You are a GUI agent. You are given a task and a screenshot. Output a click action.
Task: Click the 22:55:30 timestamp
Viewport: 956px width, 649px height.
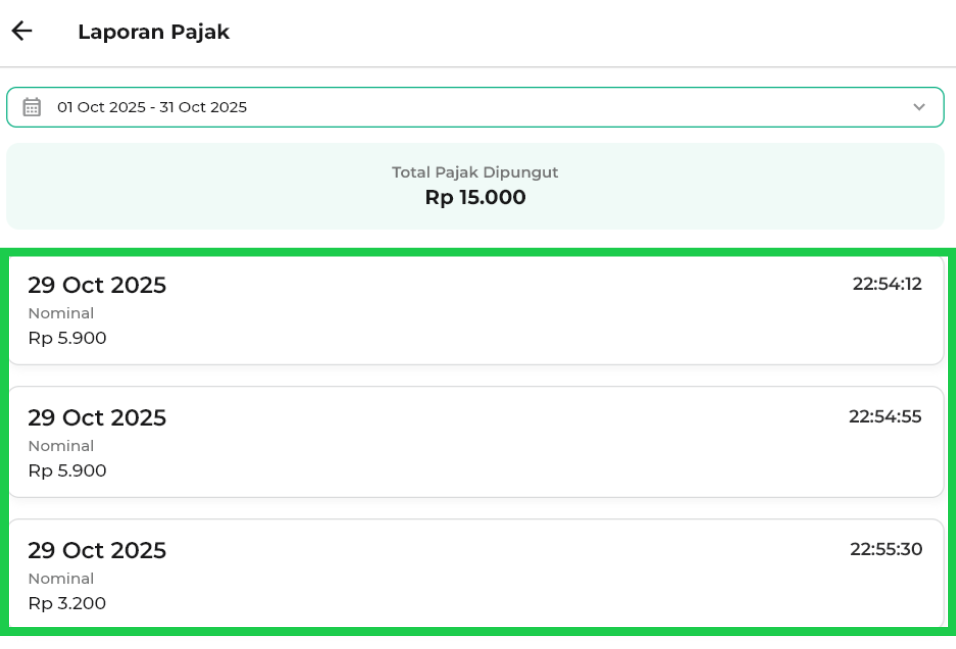pyautogui.click(x=885, y=549)
